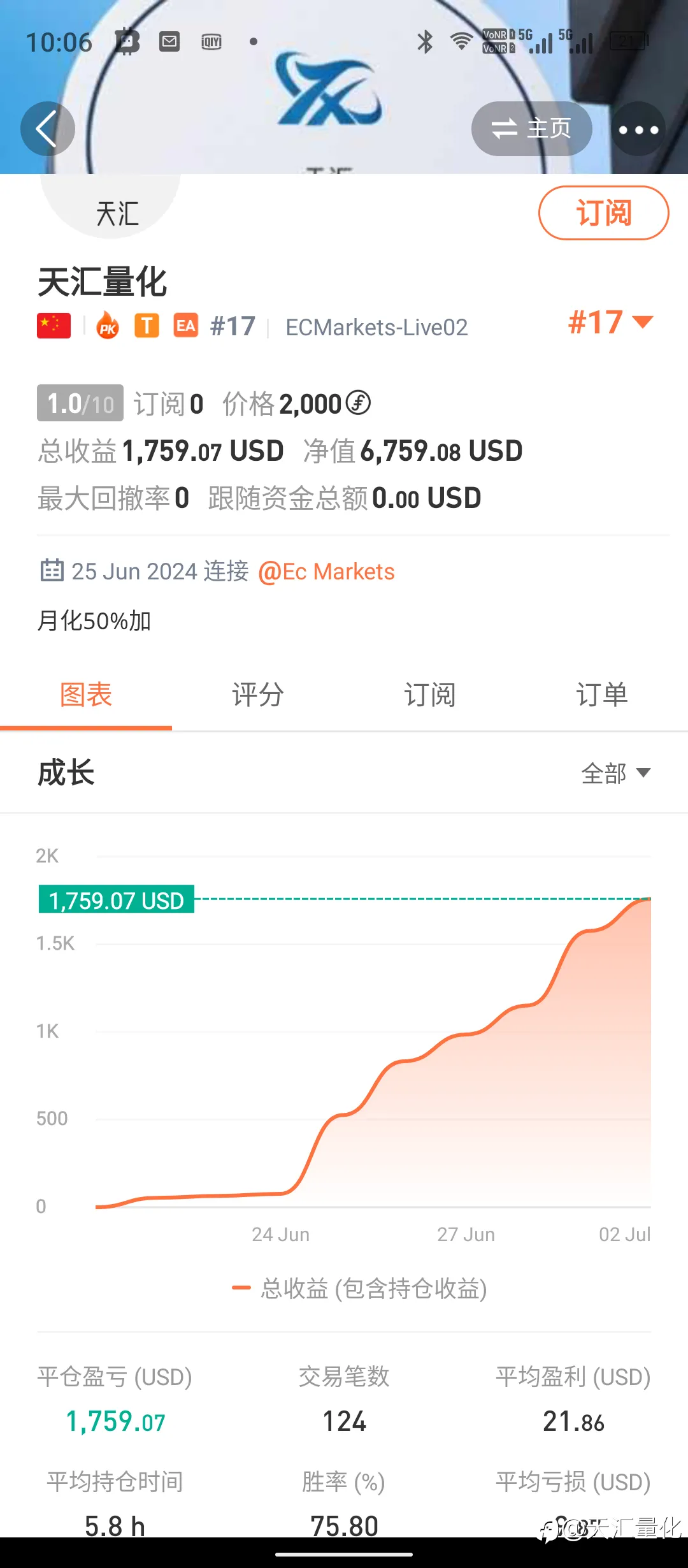Open the 订阅 tab in tab bar
This screenshot has width=688, height=1568.
click(430, 695)
